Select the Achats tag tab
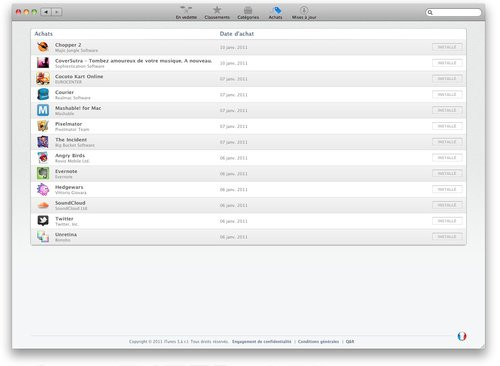 (276, 13)
